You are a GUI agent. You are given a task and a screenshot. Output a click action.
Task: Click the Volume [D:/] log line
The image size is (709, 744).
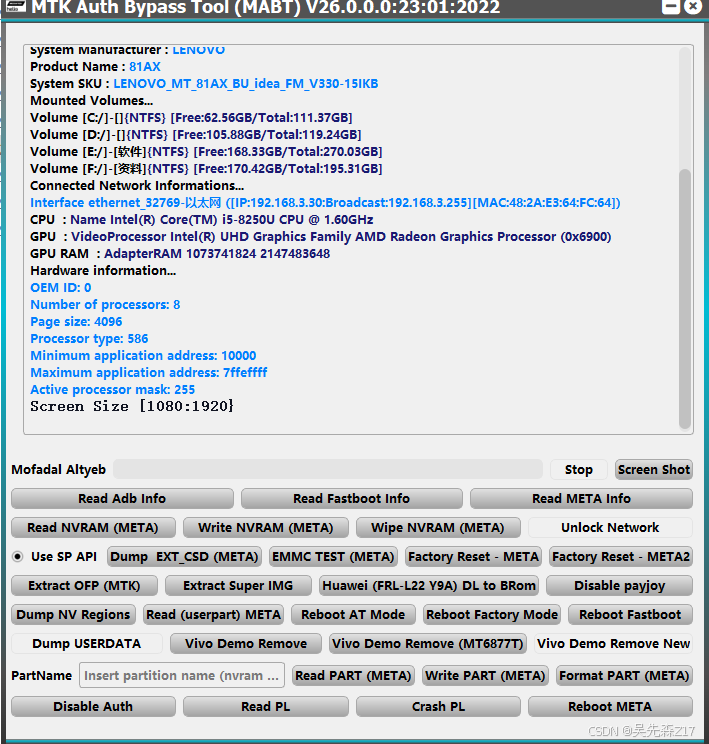pyautogui.click(x=196, y=135)
